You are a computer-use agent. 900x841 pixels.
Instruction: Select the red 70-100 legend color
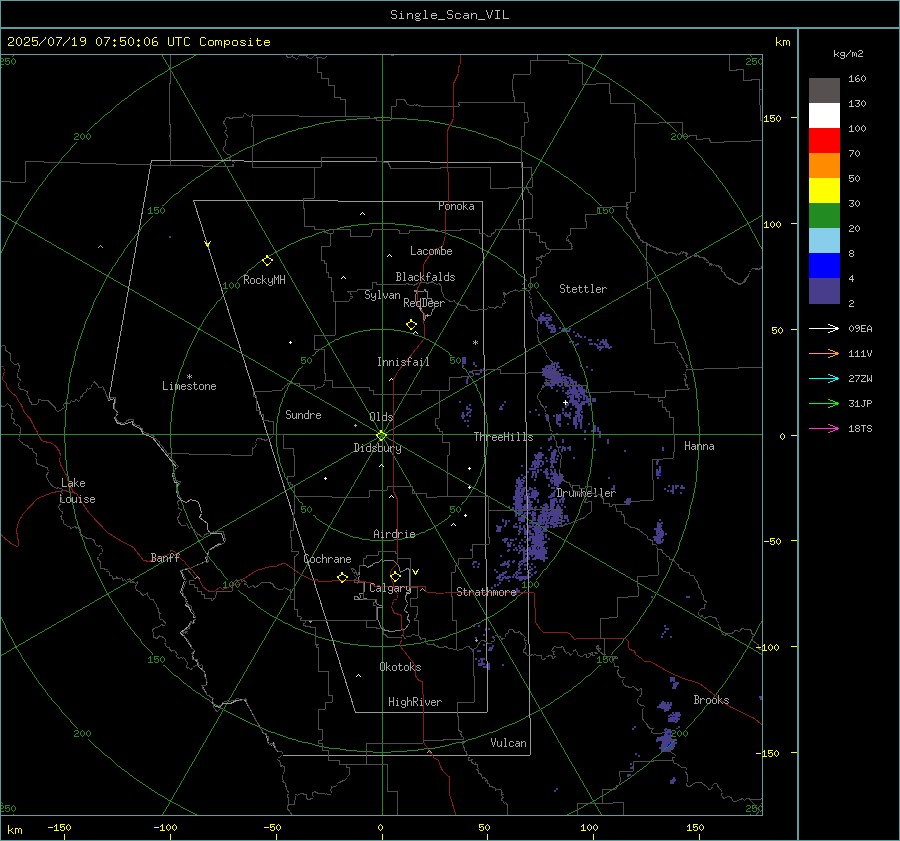click(x=824, y=141)
